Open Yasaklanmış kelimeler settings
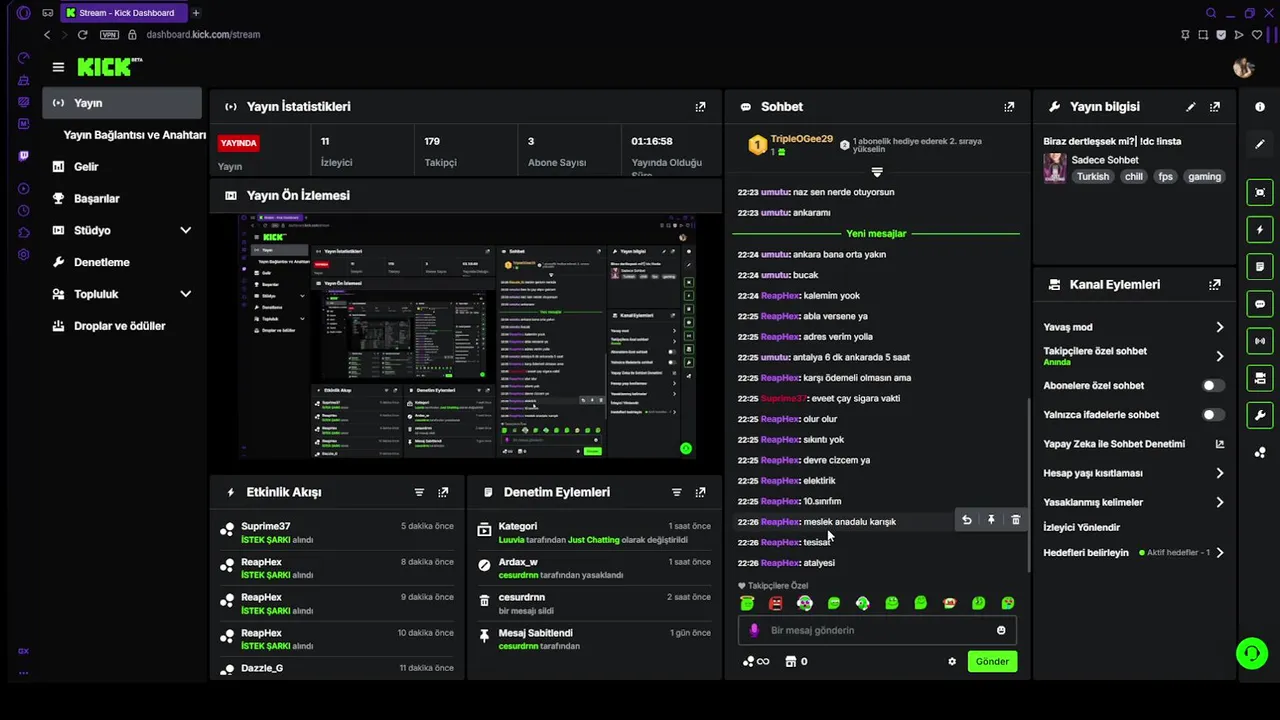Screen dimensions: 1280x720 click(x=1133, y=502)
